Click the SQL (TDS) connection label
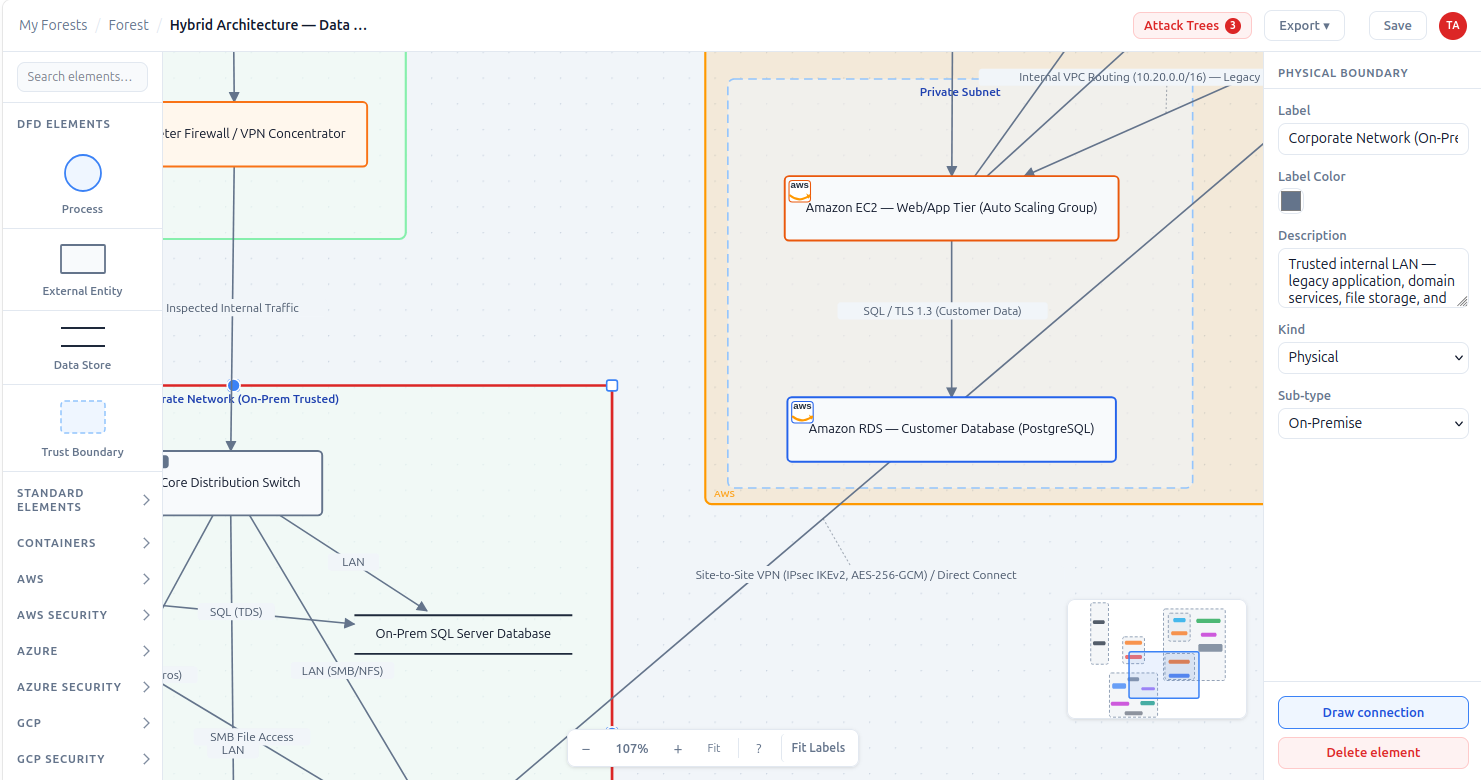The image size is (1481, 780). click(x=236, y=612)
